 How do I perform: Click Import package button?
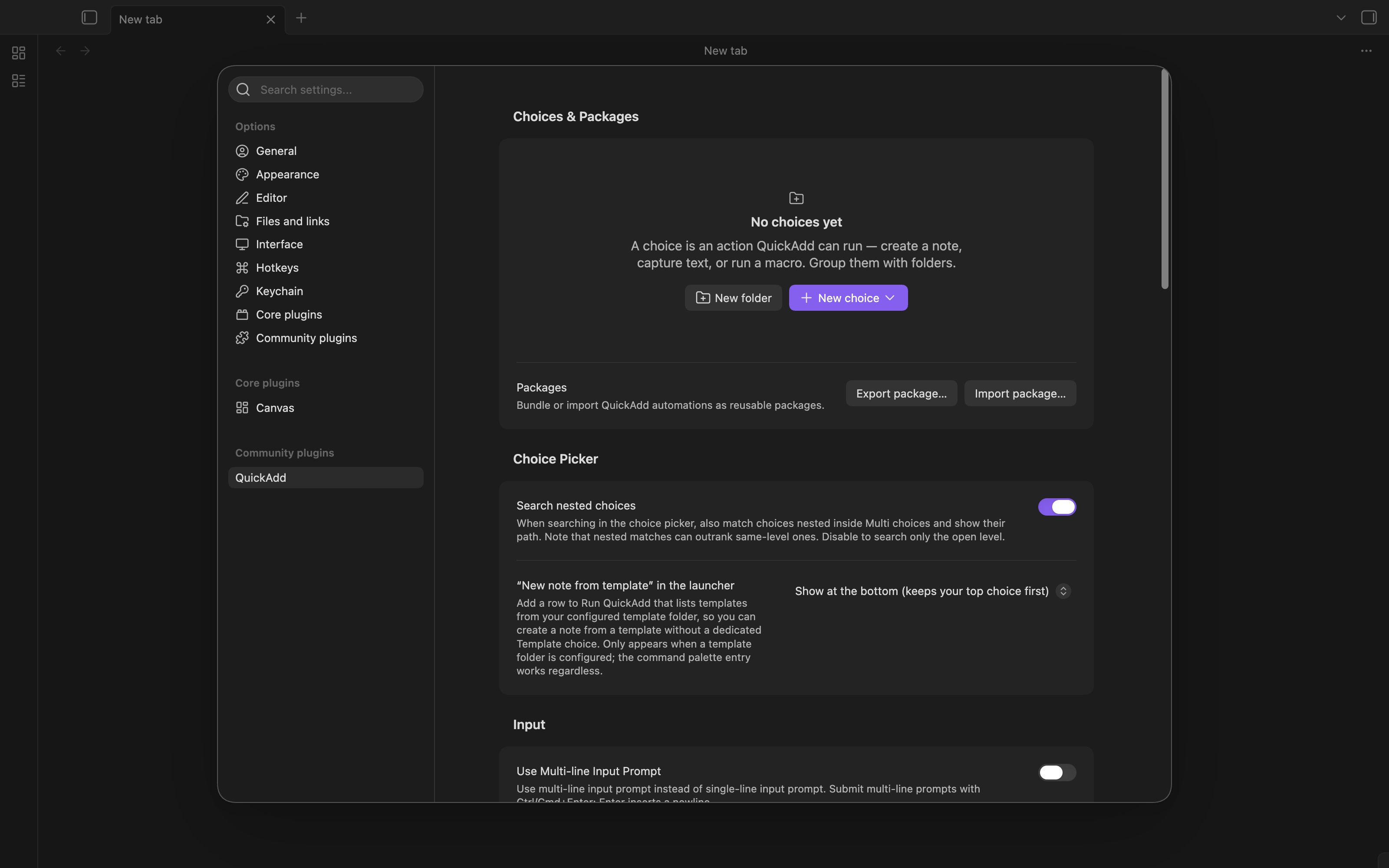pos(1020,393)
